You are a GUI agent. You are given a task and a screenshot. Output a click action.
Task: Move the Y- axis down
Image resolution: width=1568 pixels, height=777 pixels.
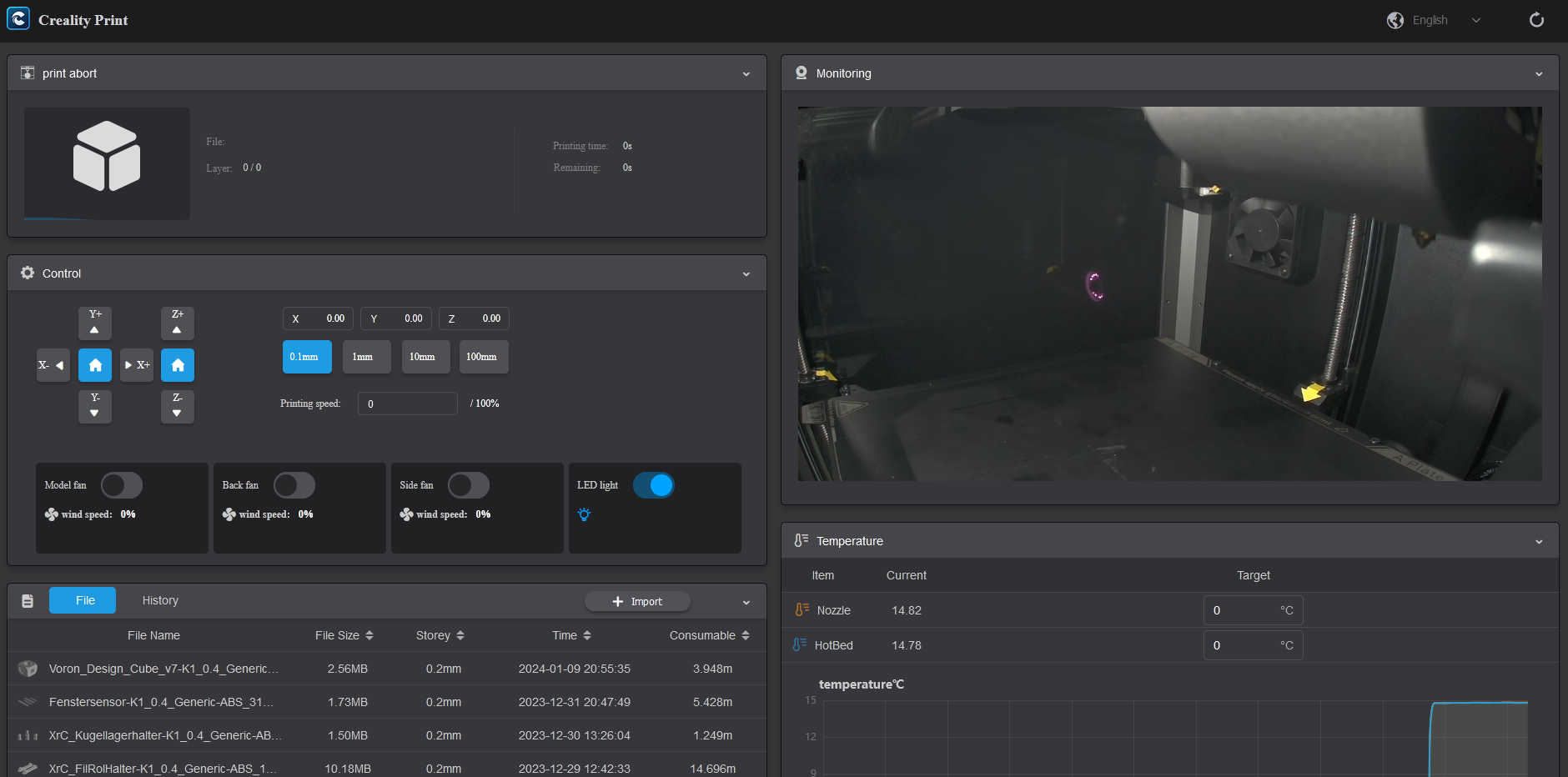[x=95, y=406]
